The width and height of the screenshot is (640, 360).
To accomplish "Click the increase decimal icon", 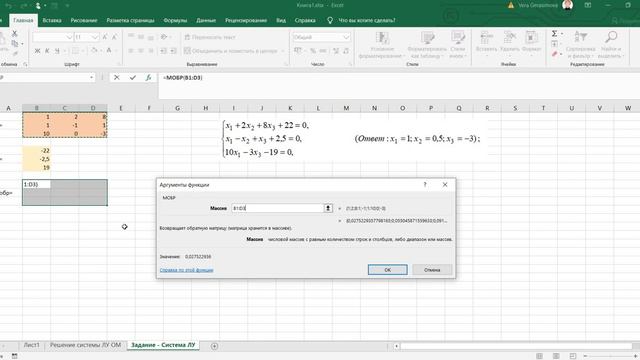I will [x=336, y=51].
